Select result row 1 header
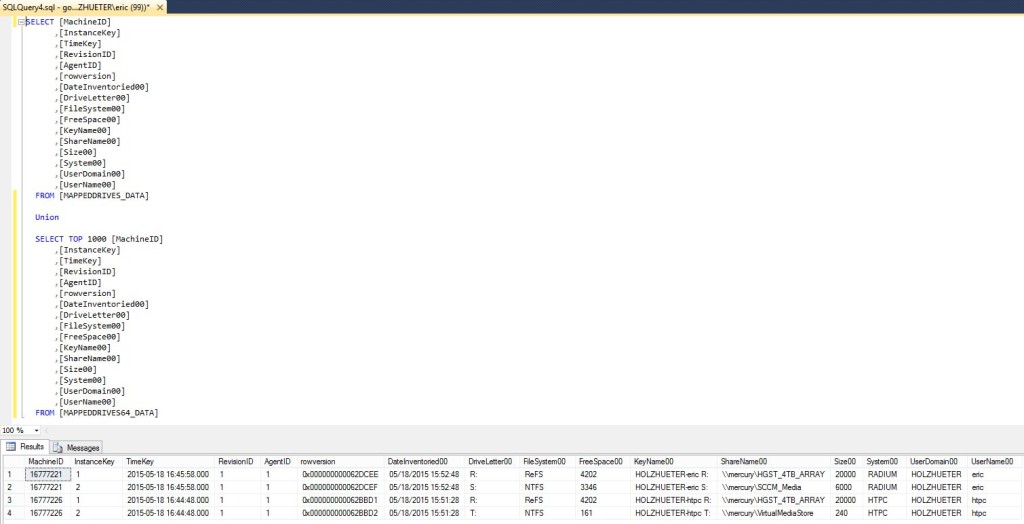Screen dimensions: 1024x524 (12, 474)
